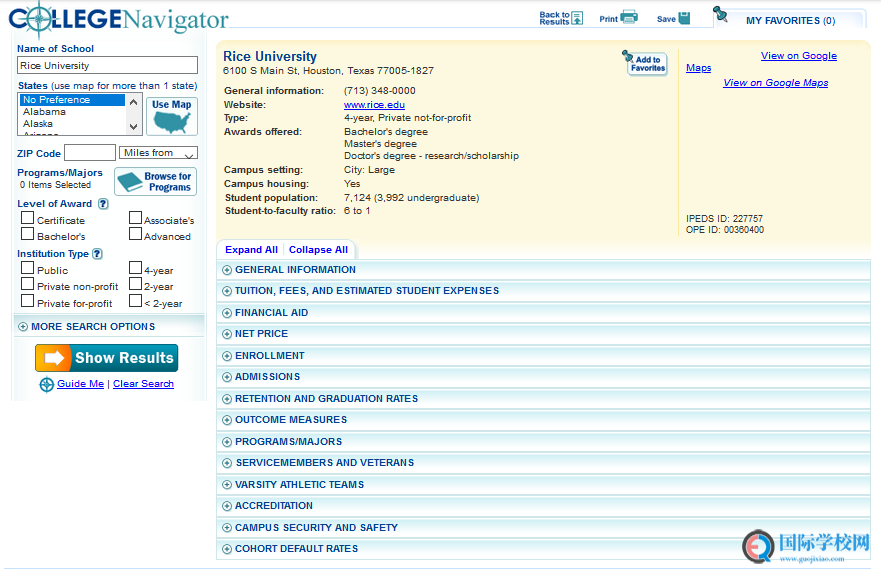
Task: Save the page with the disk icon
Action: tap(673, 18)
